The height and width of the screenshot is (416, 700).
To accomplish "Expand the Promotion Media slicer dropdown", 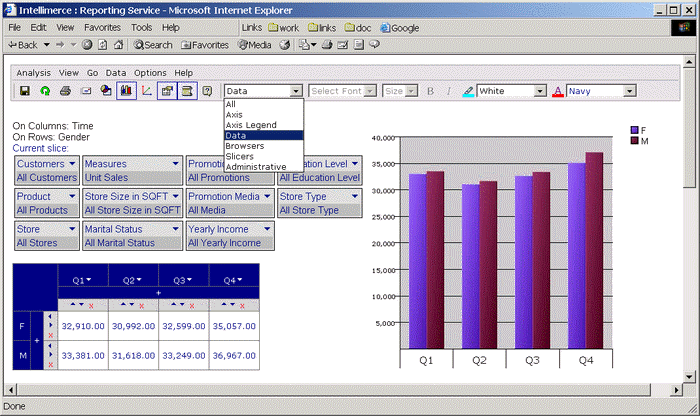I will tap(267, 196).
